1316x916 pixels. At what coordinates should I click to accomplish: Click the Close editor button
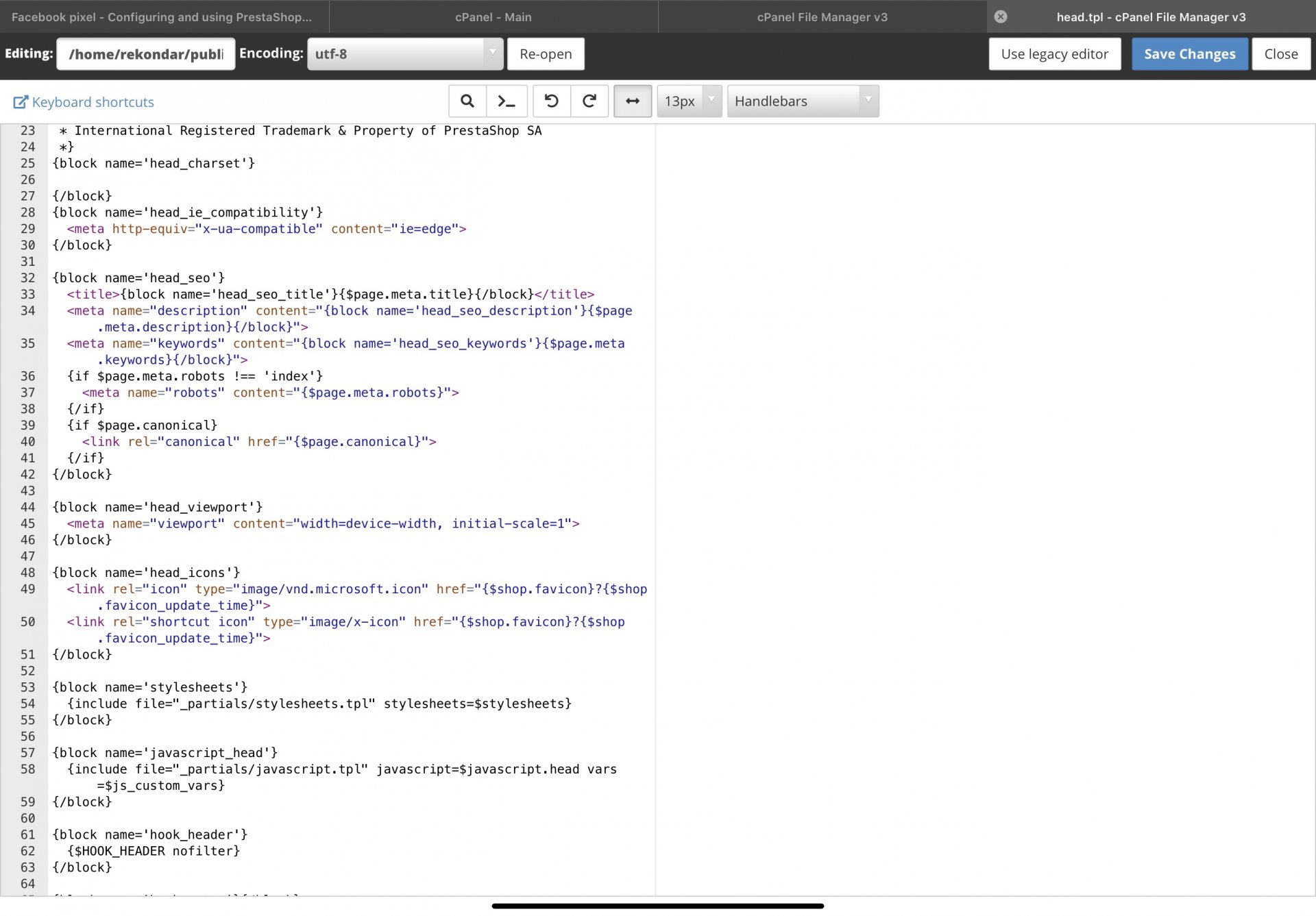coord(1280,53)
